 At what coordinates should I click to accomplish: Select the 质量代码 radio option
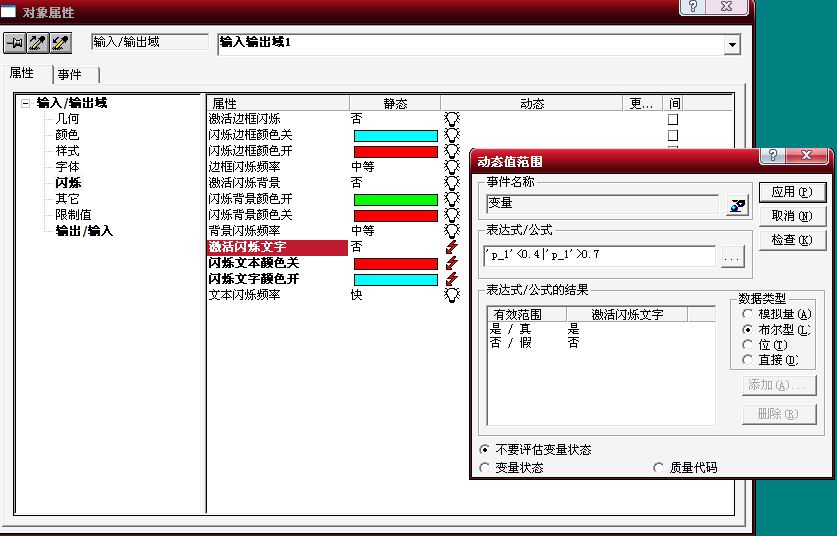[658, 468]
